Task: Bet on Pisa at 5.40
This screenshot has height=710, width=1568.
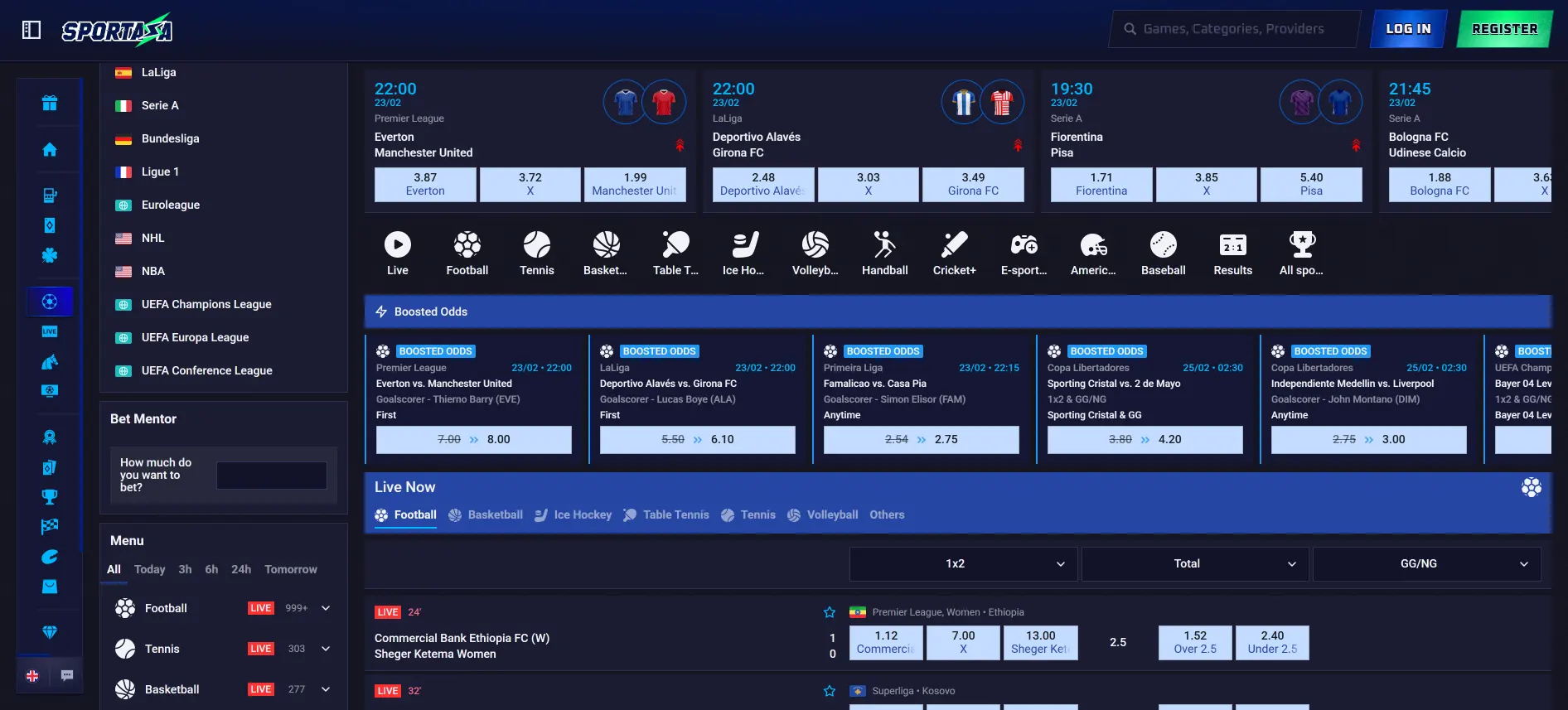Action: (x=1311, y=185)
